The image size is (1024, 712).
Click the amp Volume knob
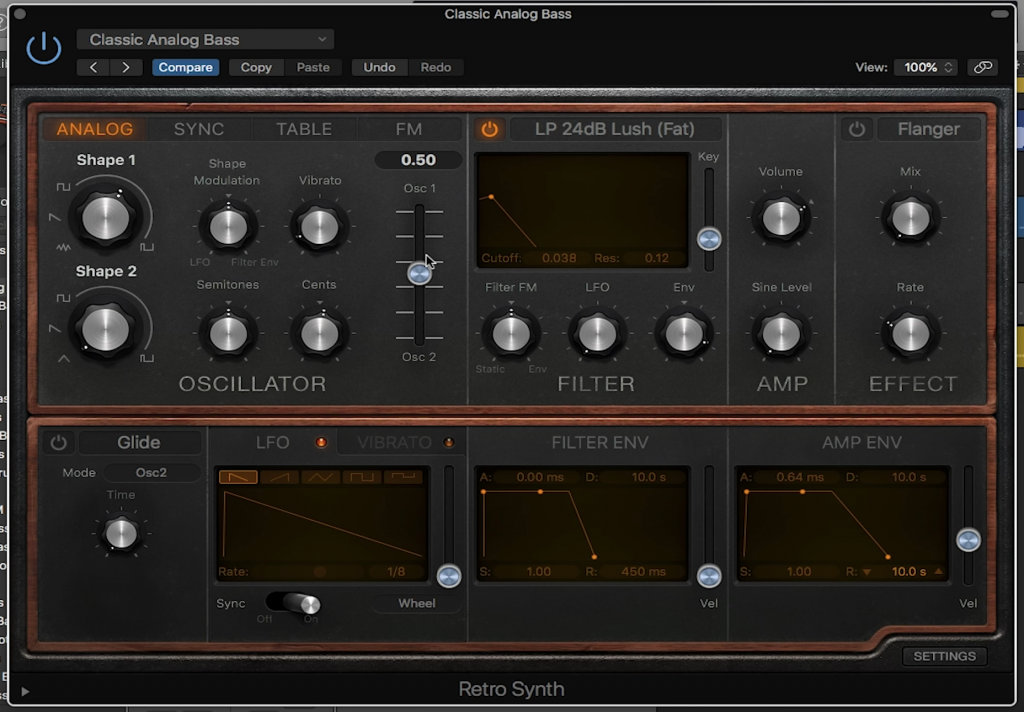[781, 218]
